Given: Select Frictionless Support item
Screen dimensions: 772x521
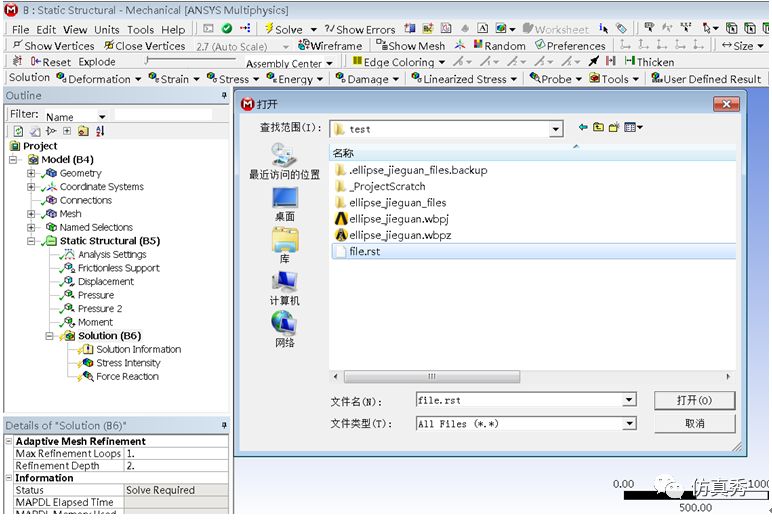Looking at the screenshot, I should [x=118, y=268].
